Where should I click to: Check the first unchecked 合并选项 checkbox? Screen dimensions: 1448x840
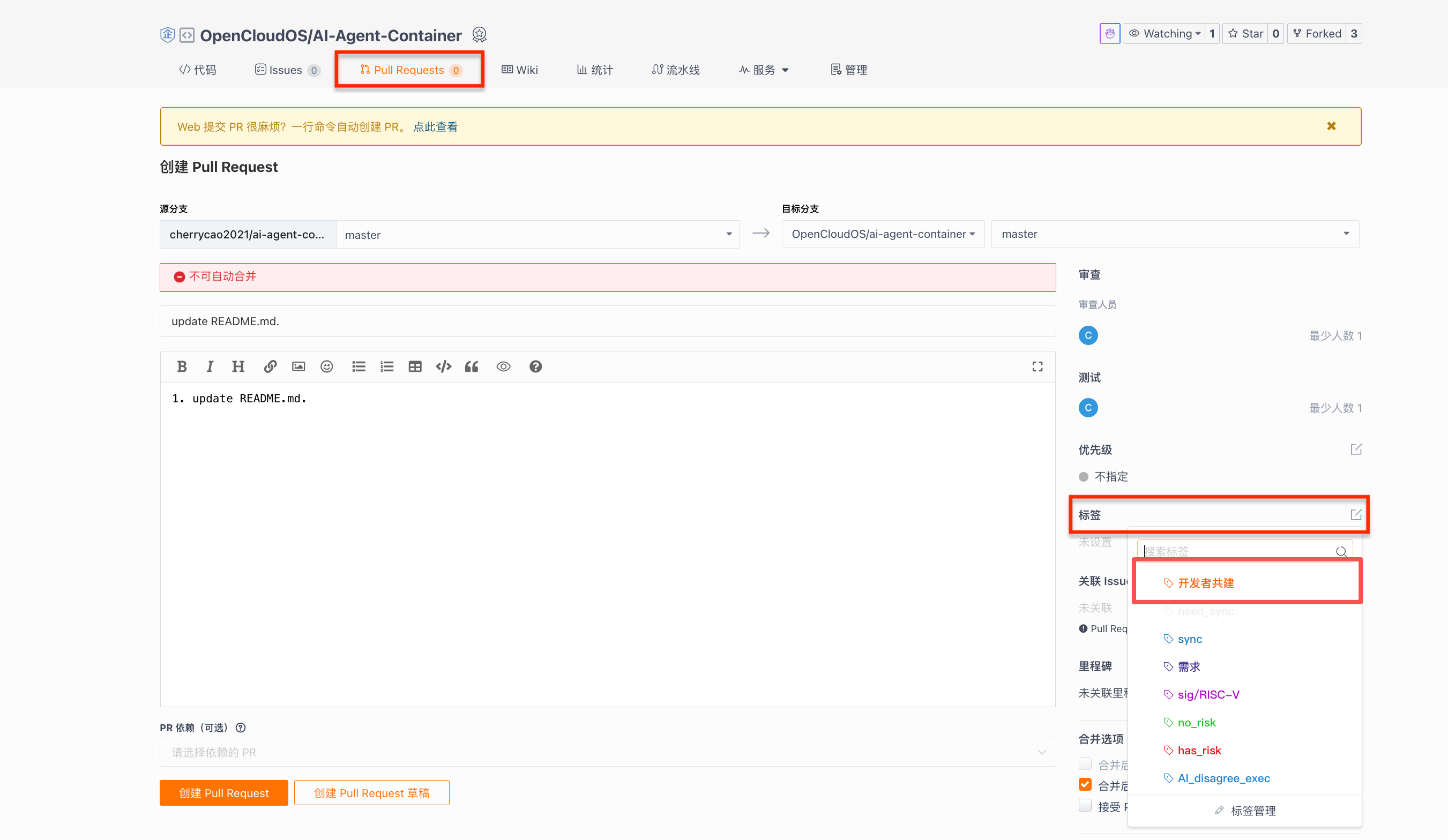click(x=1085, y=764)
